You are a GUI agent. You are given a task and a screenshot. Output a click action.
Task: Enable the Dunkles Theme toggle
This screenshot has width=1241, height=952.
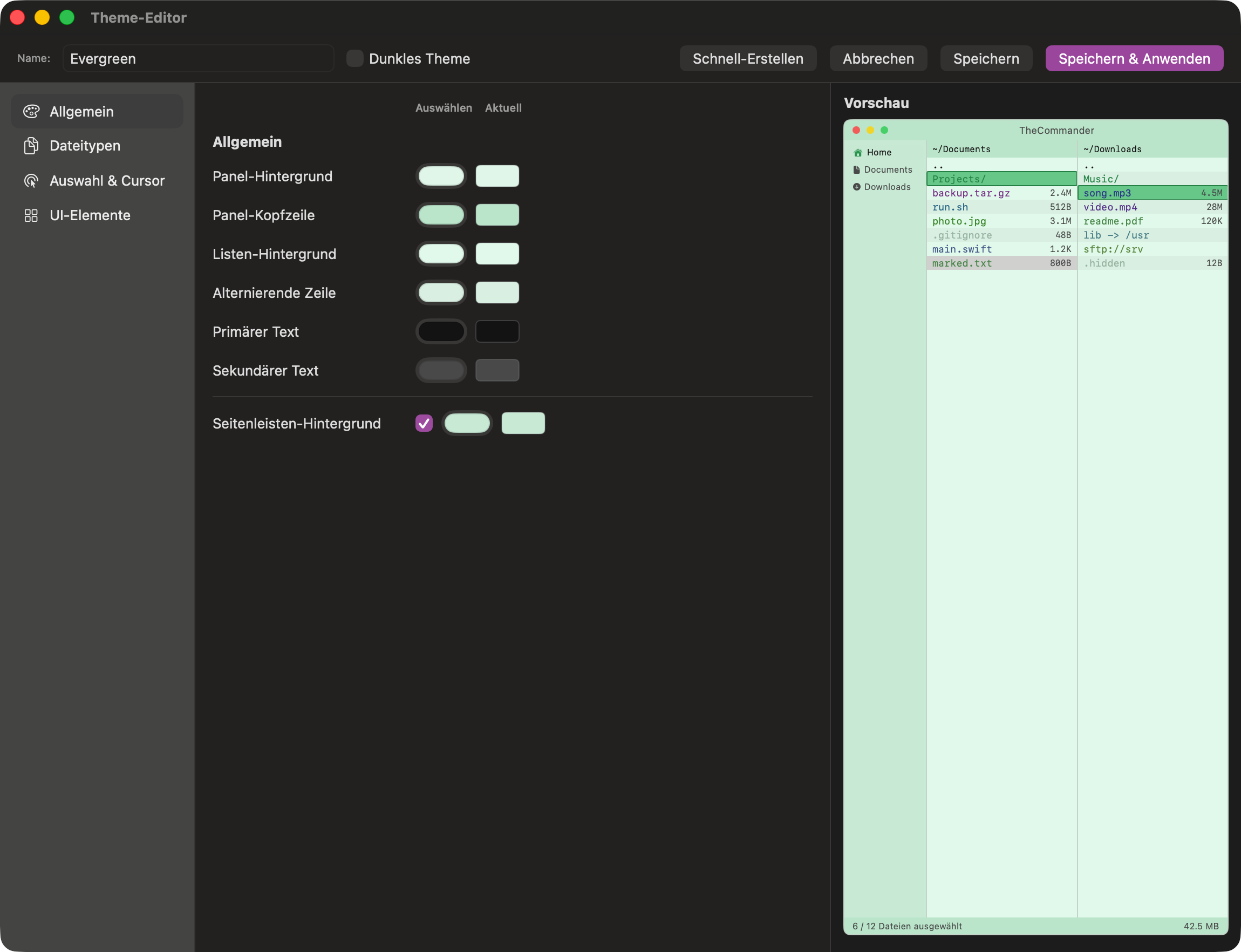tap(354, 58)
